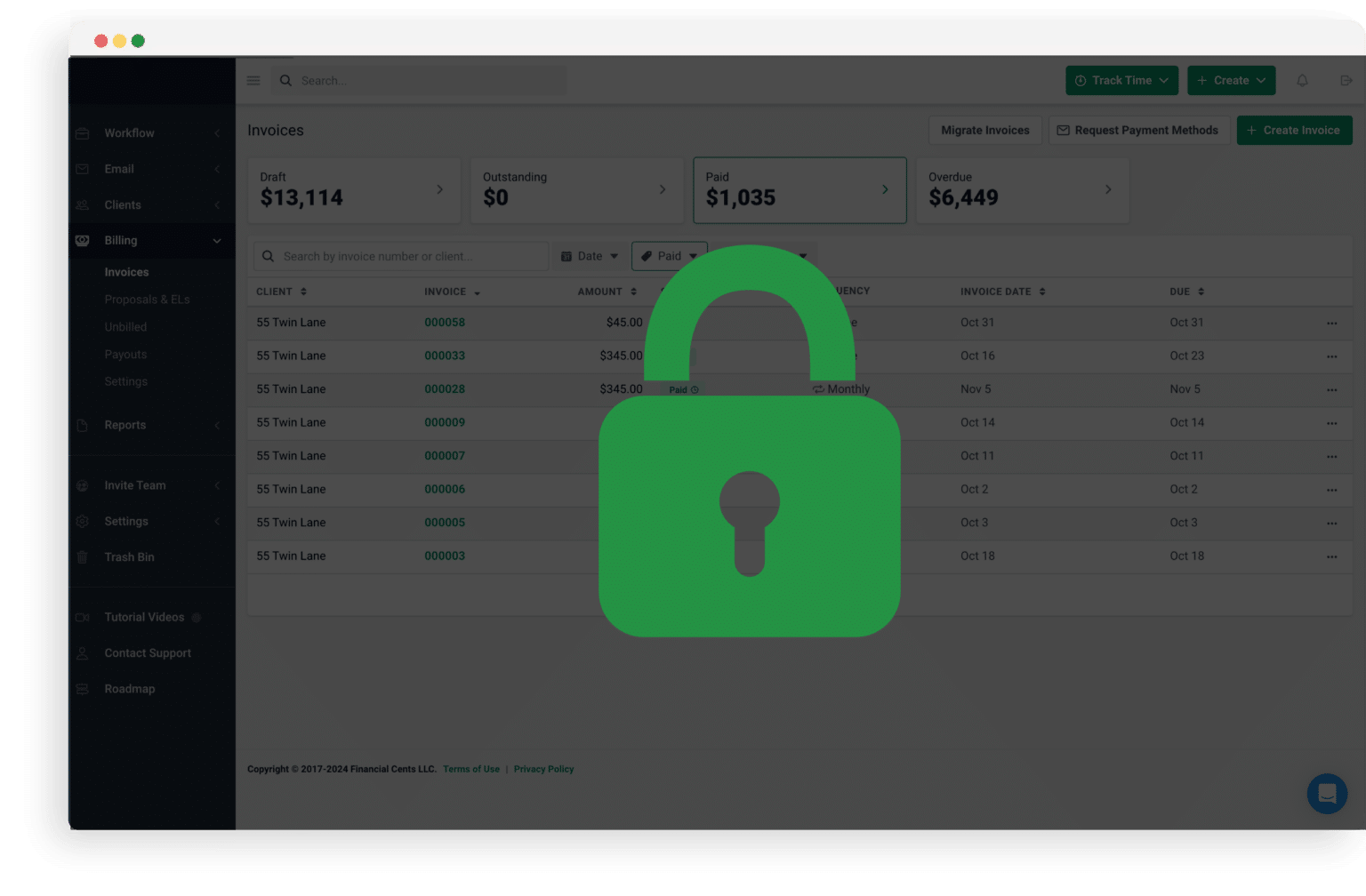
Task: Click the Email envelope sidebar icon
Action: [83, 169]
